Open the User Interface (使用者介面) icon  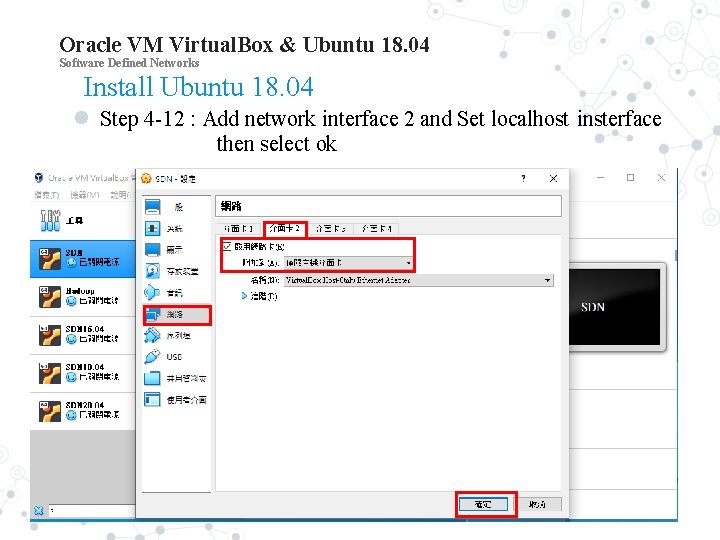click(152, 399)
